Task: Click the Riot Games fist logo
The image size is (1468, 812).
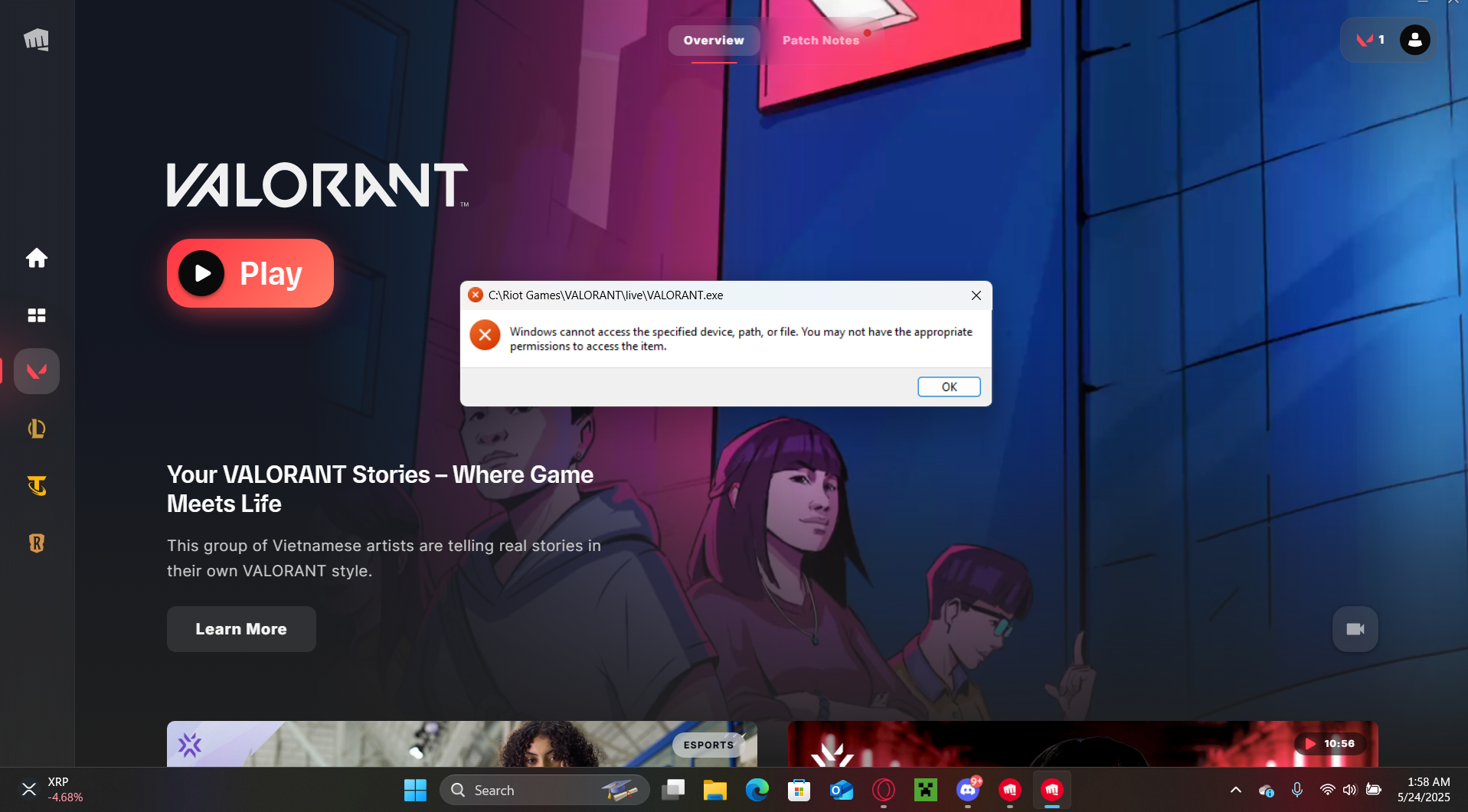Action: tap(36, 39)
